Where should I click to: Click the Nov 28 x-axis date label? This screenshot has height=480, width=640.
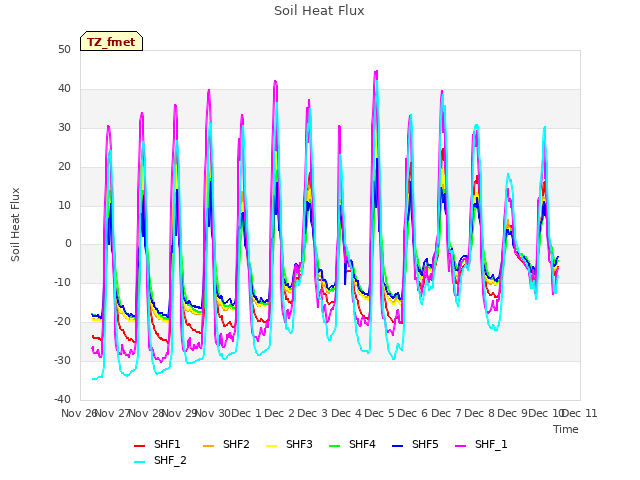tap(146, 413)
